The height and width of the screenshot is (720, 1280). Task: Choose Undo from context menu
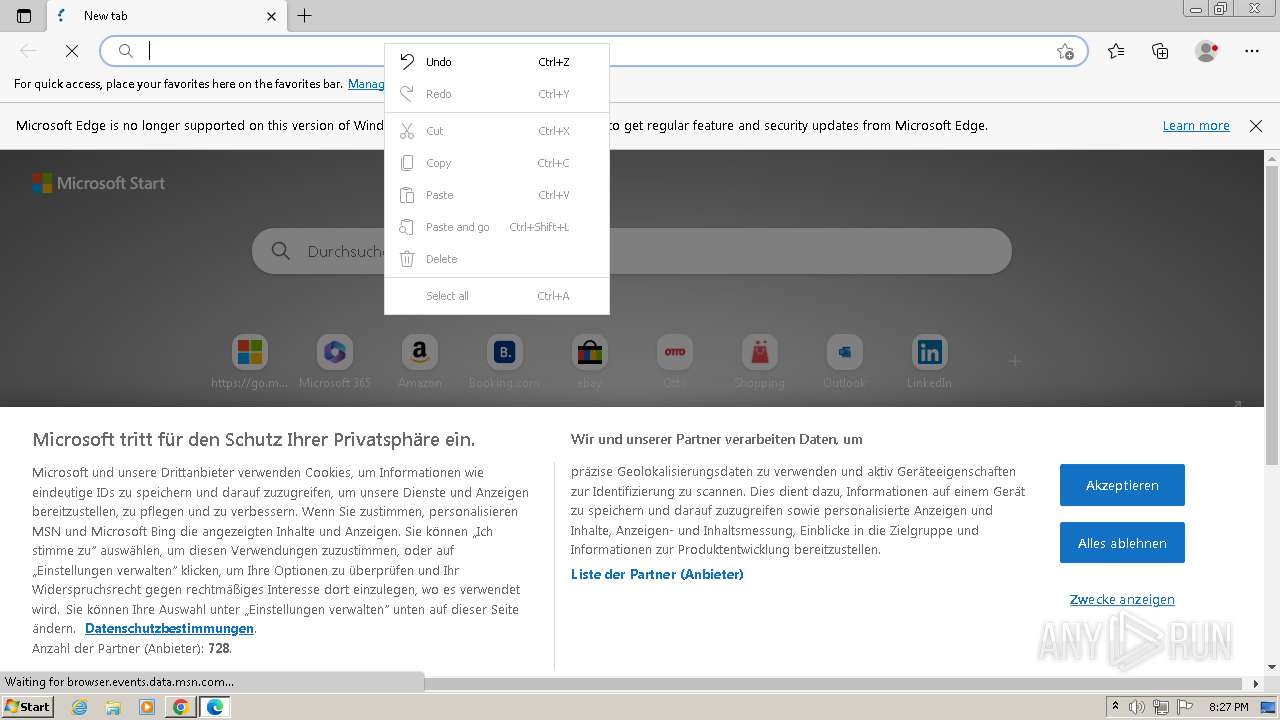tap(497, 62)
